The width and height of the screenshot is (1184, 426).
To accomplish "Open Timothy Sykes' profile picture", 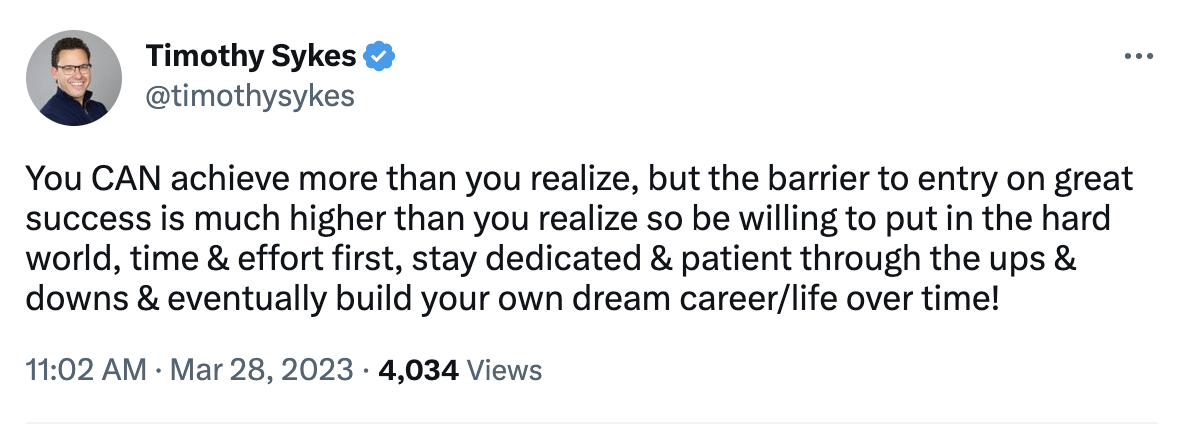I will tap(73, 76).
